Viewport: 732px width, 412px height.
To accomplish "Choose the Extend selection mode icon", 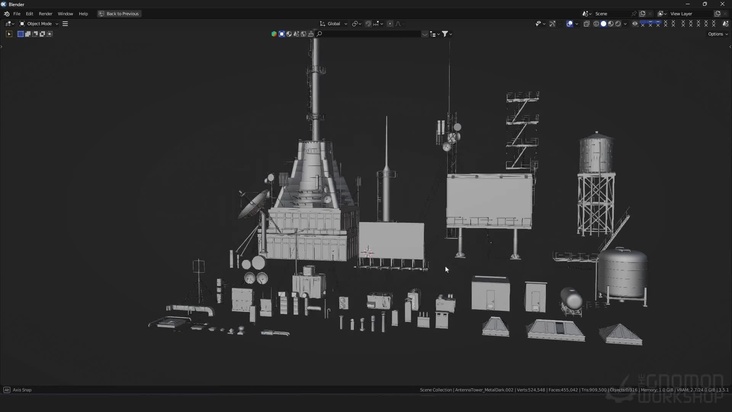I will pyautogui.click(x=28, y=34).
